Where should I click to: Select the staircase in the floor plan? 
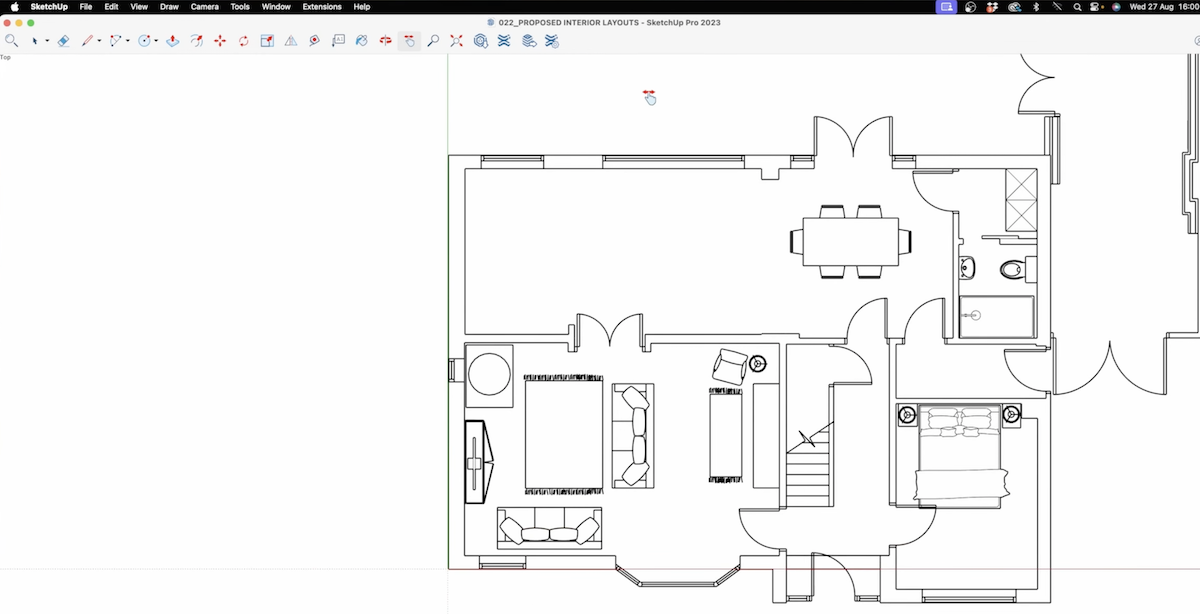(808, 465)
